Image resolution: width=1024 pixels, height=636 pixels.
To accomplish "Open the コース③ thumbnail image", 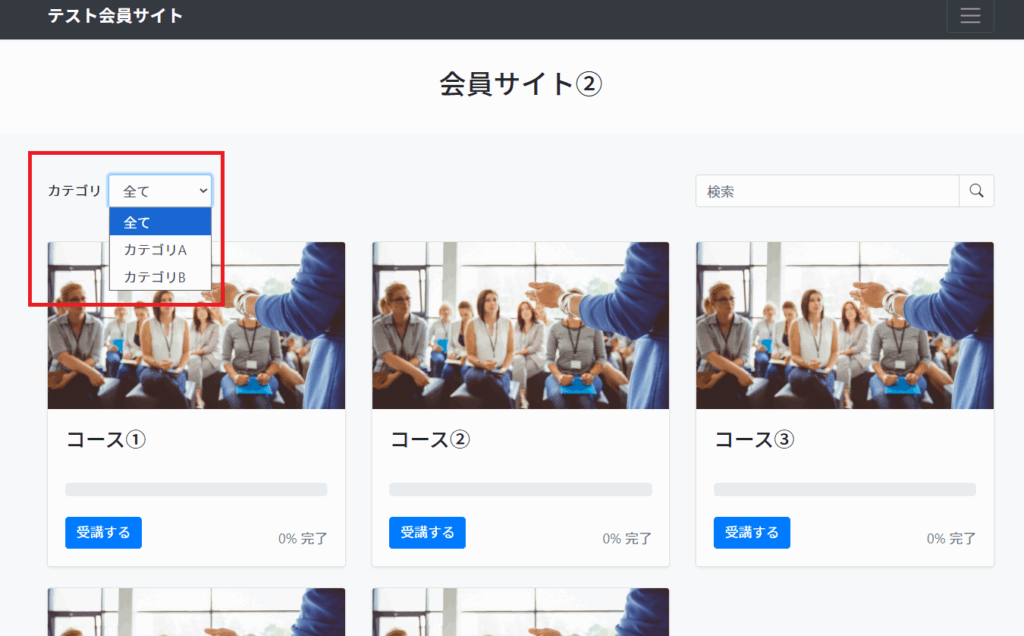I will click(x=844, y=325).
